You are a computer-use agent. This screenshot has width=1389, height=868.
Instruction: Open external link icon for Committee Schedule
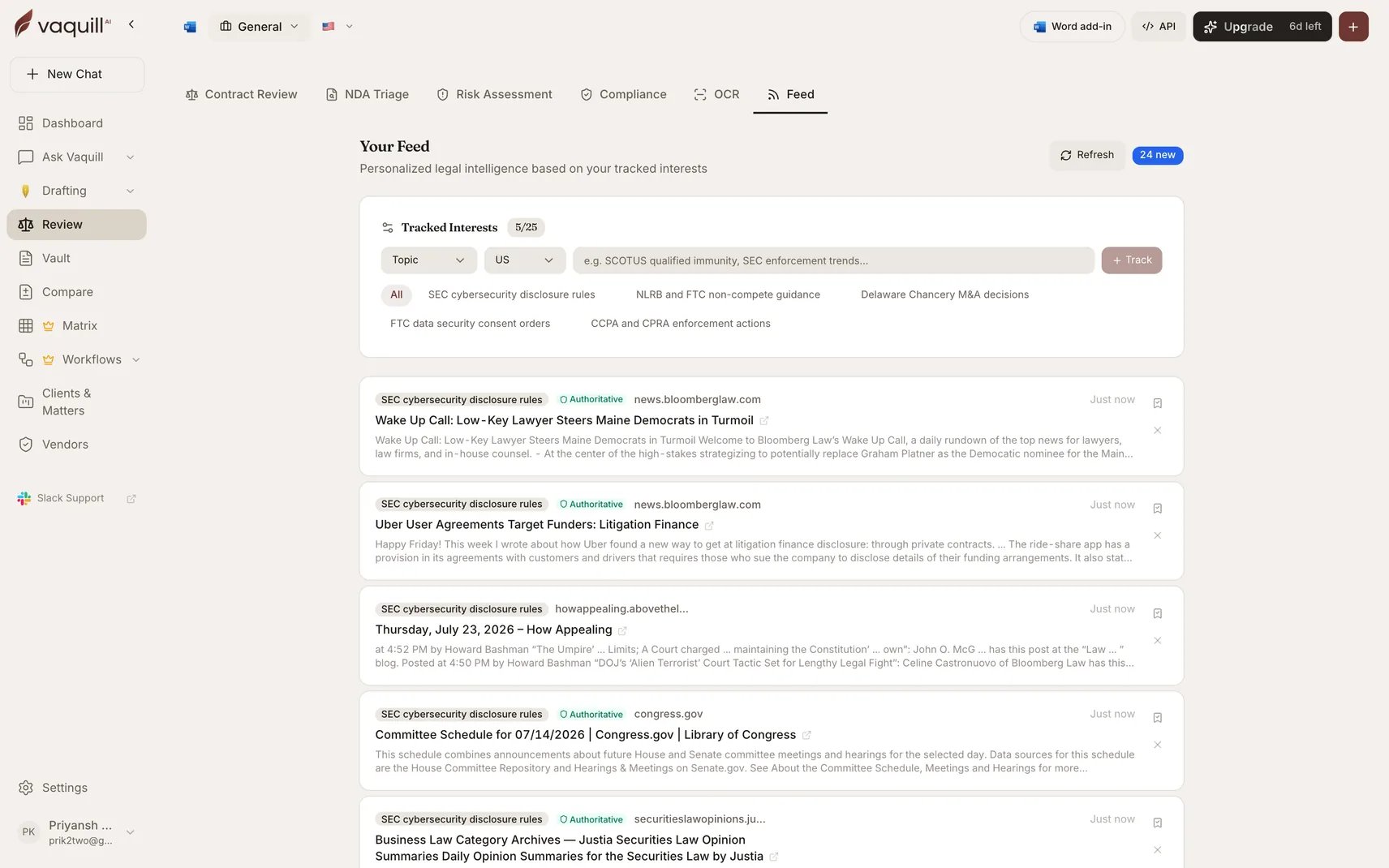pyautogui.click(x=806, y=736)
